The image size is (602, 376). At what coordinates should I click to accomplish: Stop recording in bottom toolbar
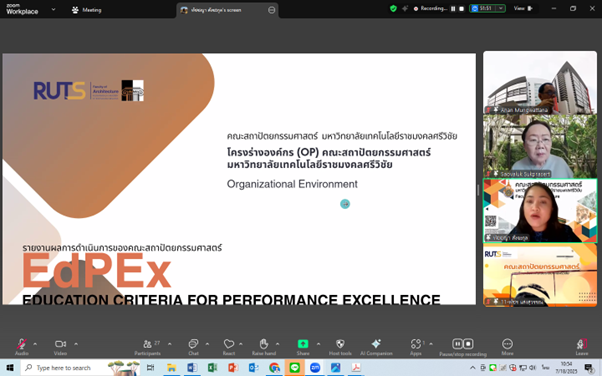468,343
